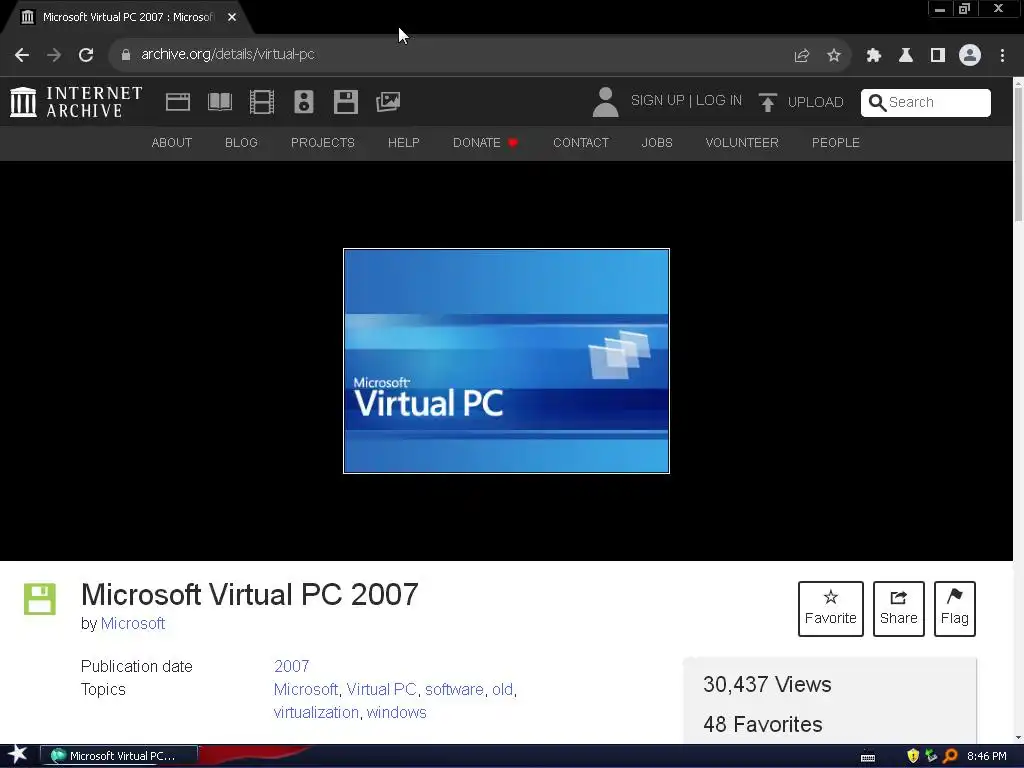Select the Microsoft Virtual PC 2007 browser tab
This screenshot has width=1024, height=768.
[127, 17]
